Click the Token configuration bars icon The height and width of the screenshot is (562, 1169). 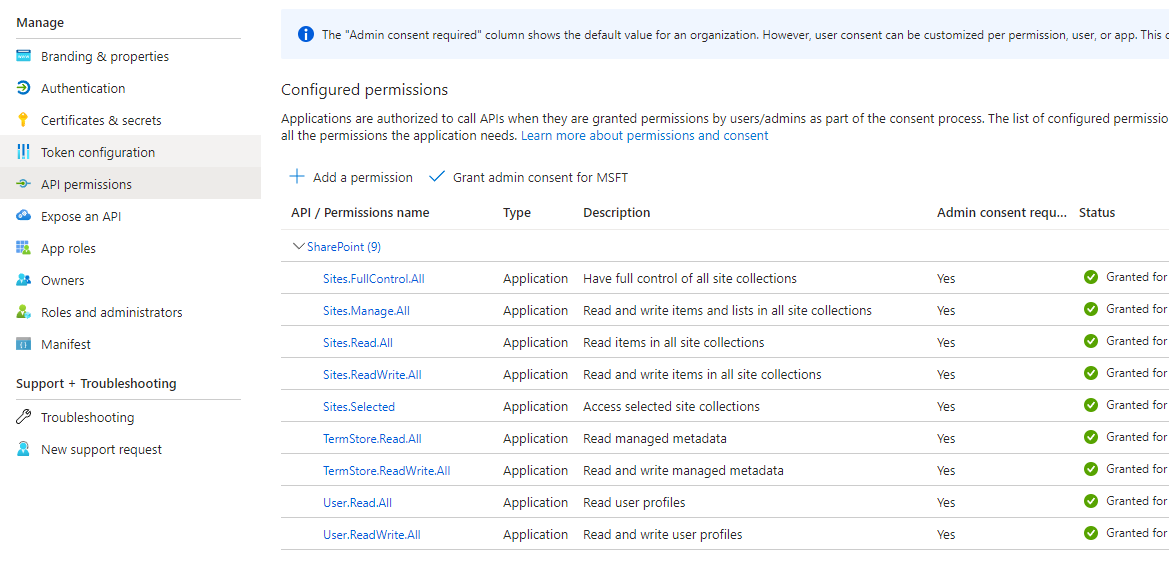tap(23, 152)
